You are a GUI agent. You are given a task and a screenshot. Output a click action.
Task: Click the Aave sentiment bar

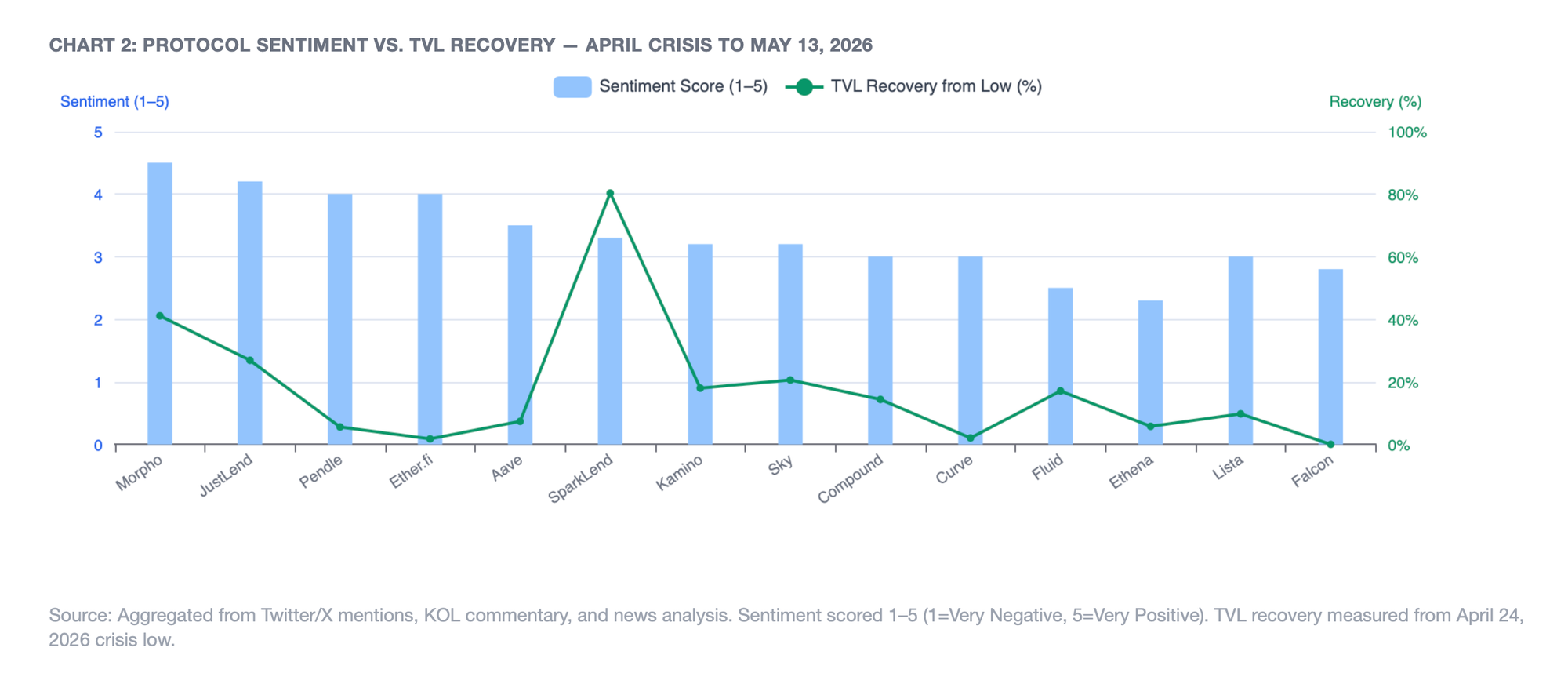tap(520, 335)
